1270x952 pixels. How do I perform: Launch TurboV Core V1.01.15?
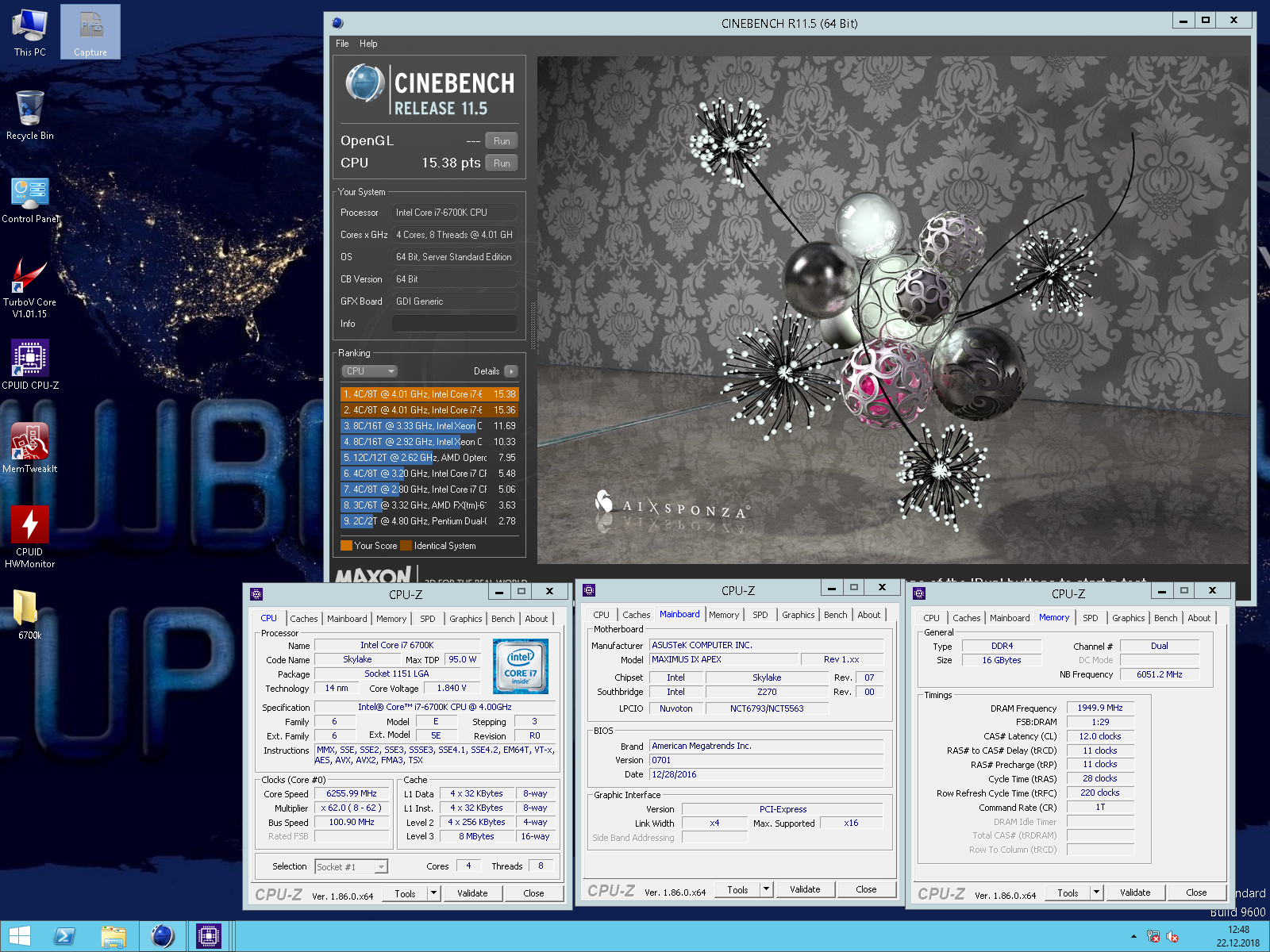coord(29,287)
